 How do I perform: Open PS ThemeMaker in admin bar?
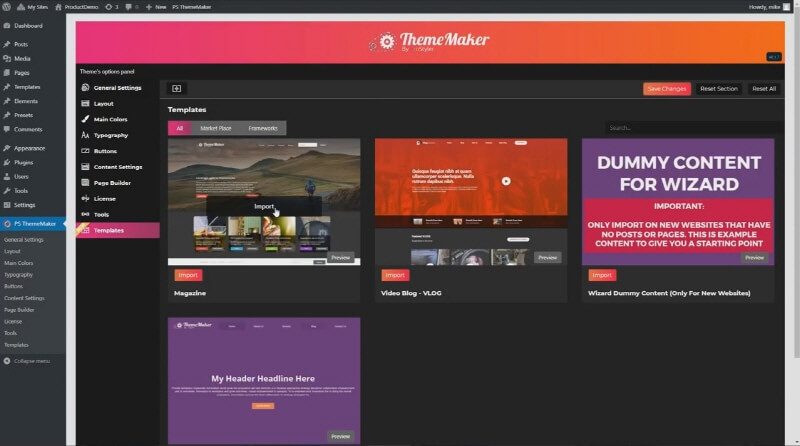coord(191,7)
